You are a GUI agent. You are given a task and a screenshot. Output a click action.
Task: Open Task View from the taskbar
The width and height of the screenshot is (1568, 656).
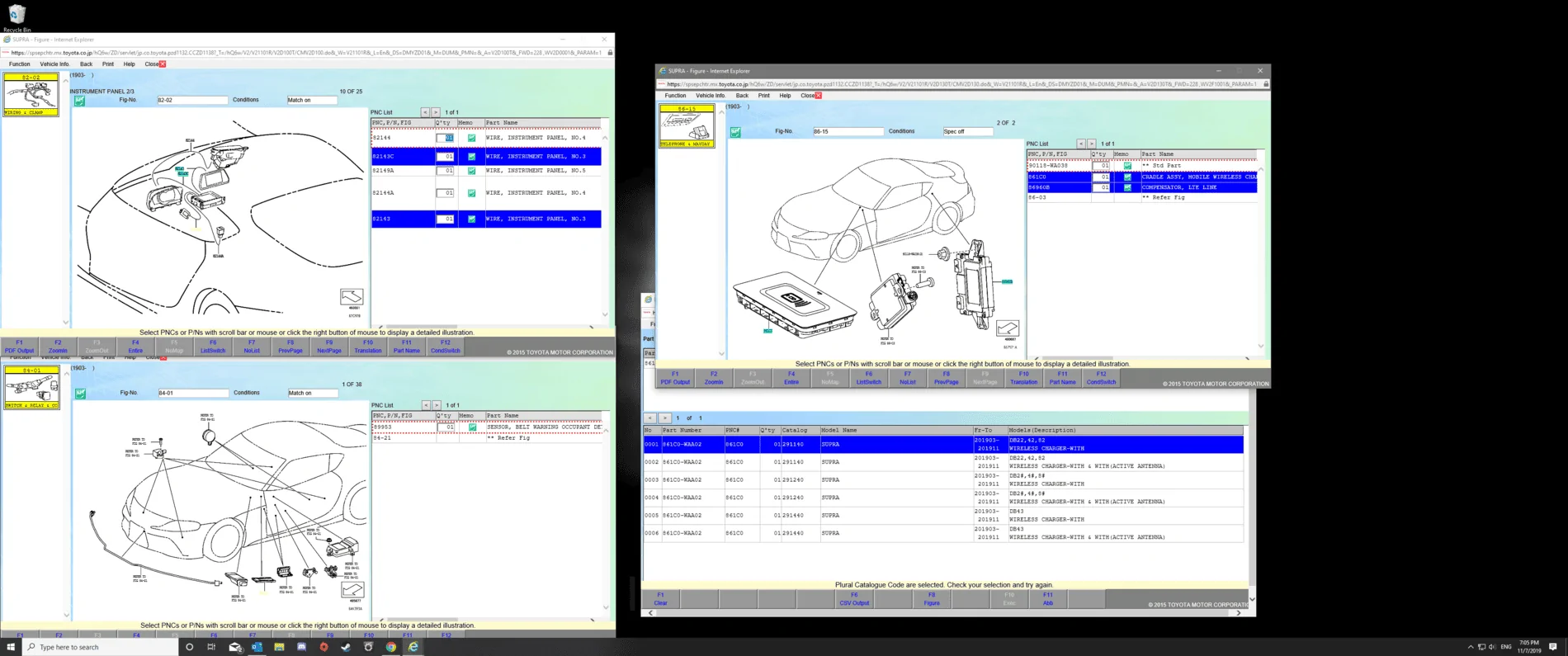(x=211, y=647)
